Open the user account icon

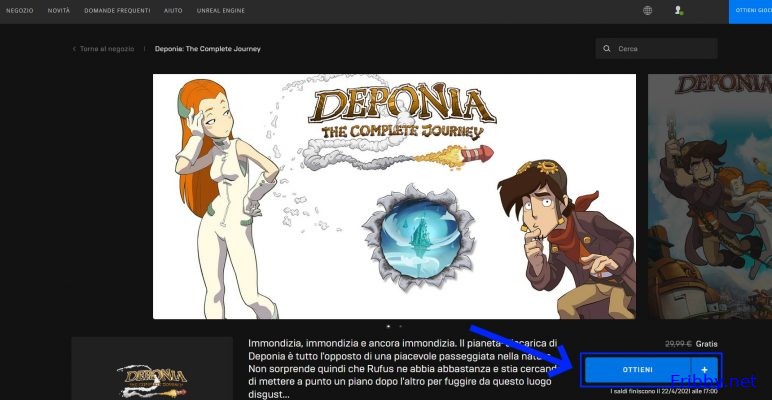[679, 10]
